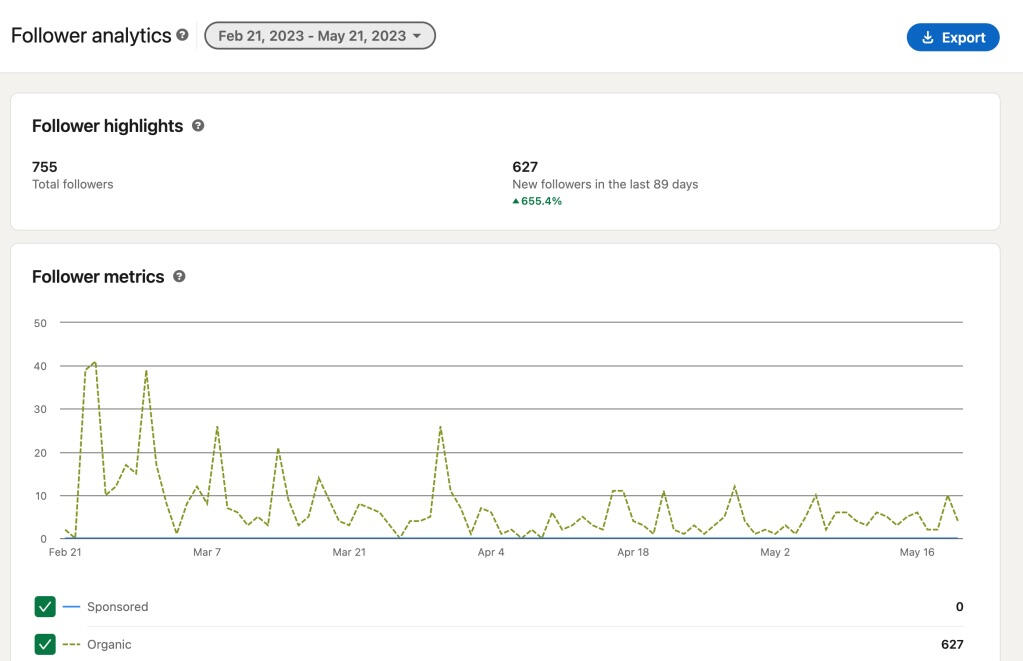Click the help icon next to Follower highlights

tap(198, 126)
